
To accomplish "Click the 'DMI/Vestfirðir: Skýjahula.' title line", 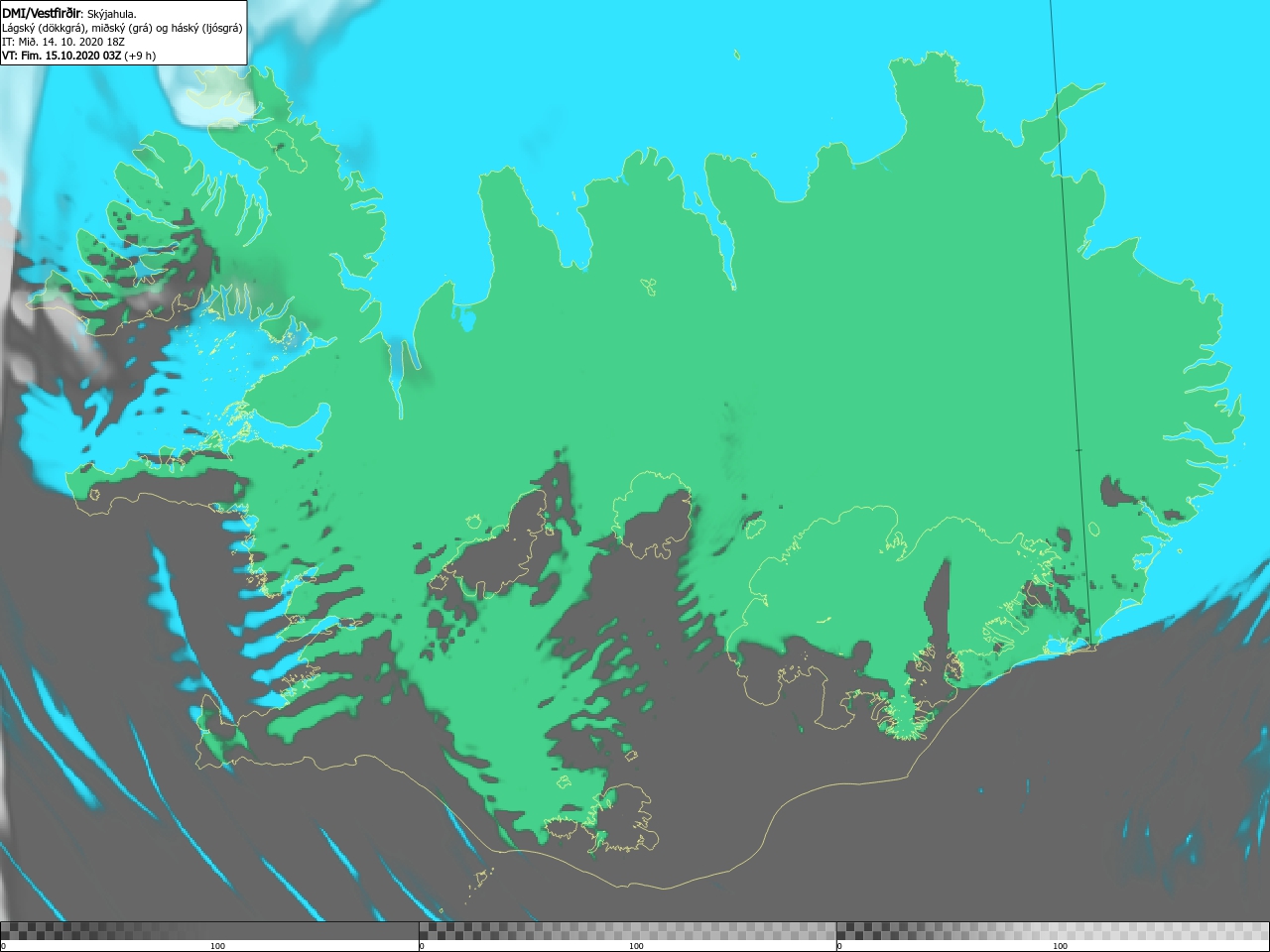I will pos(69,13).
